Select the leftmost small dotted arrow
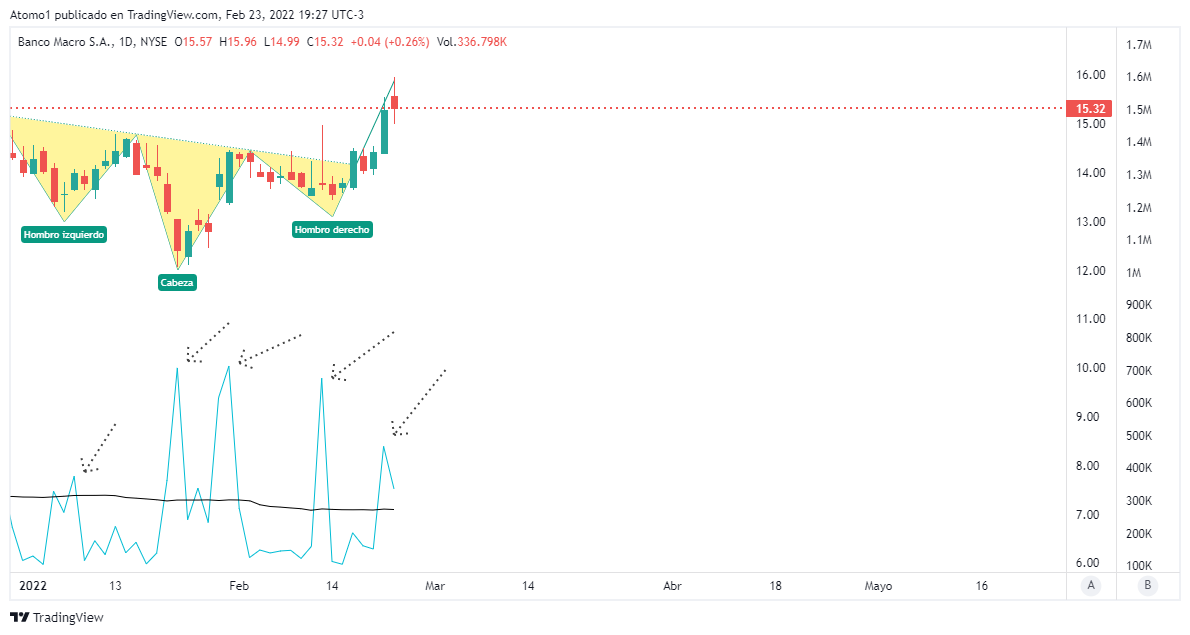The width and height of the screenshot is (1190, 635). [99, 448]
